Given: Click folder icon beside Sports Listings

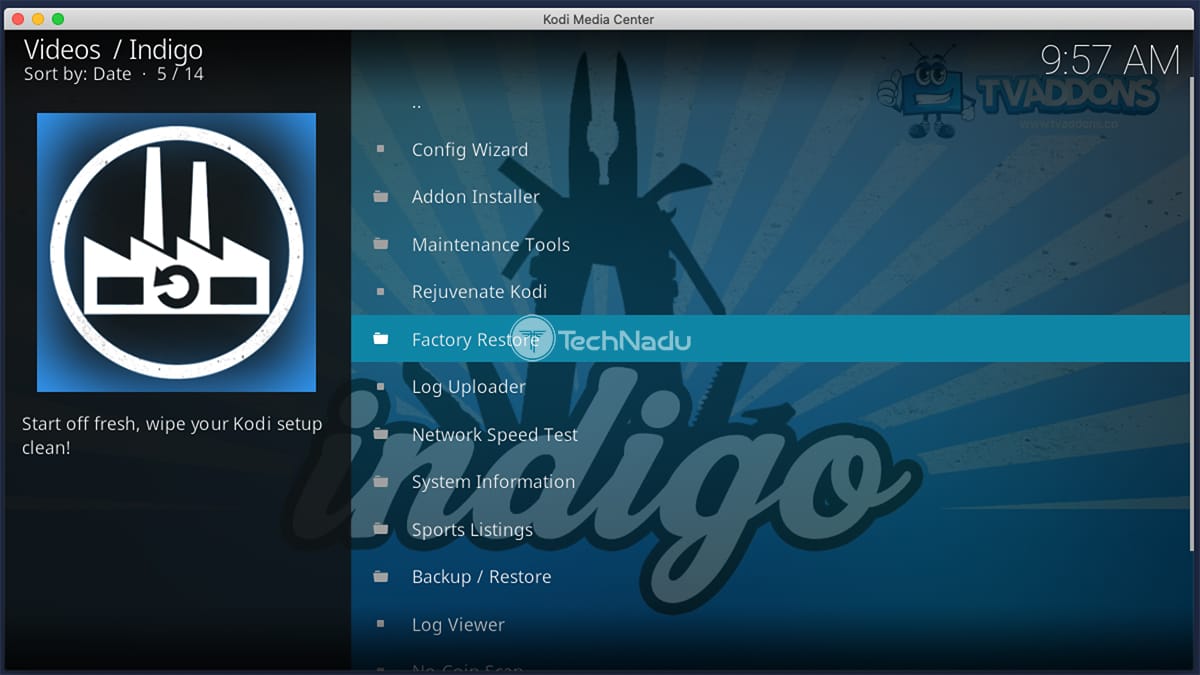Looking at the screenshot, I should [x=381, y=529].
